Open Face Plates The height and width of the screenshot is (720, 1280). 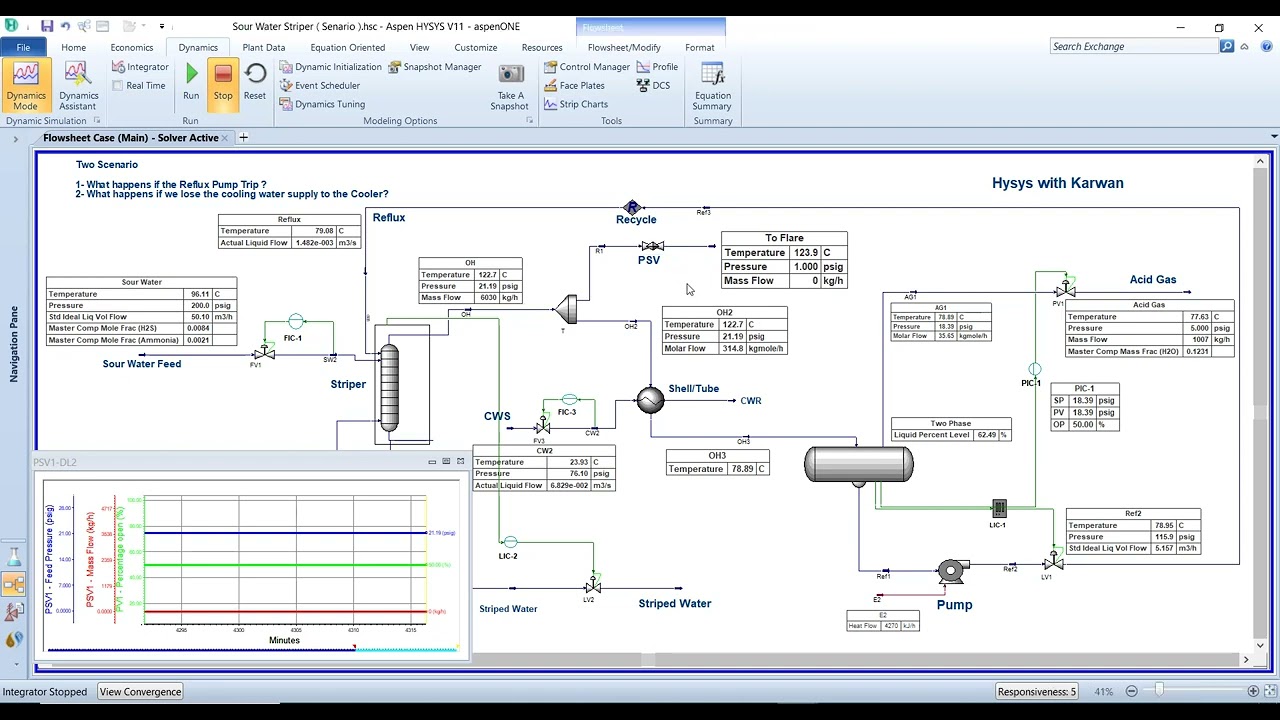574,86
